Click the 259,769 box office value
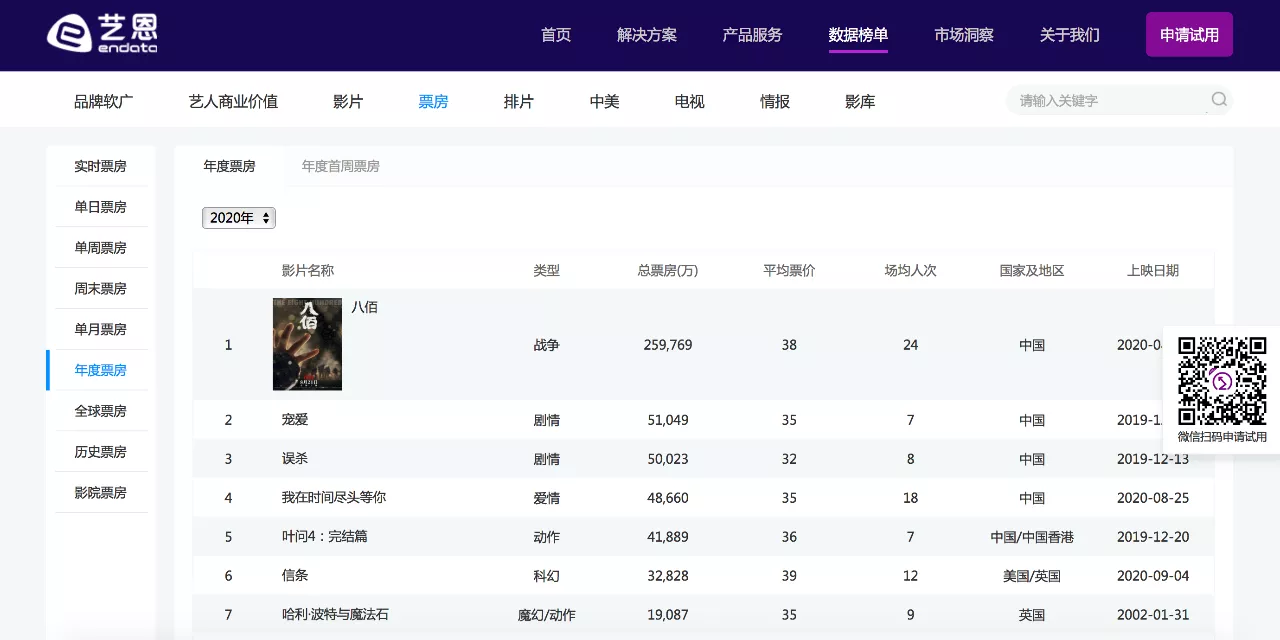Image resolution: width=1280 pixels, height=640 pixels. pos(668,345)
